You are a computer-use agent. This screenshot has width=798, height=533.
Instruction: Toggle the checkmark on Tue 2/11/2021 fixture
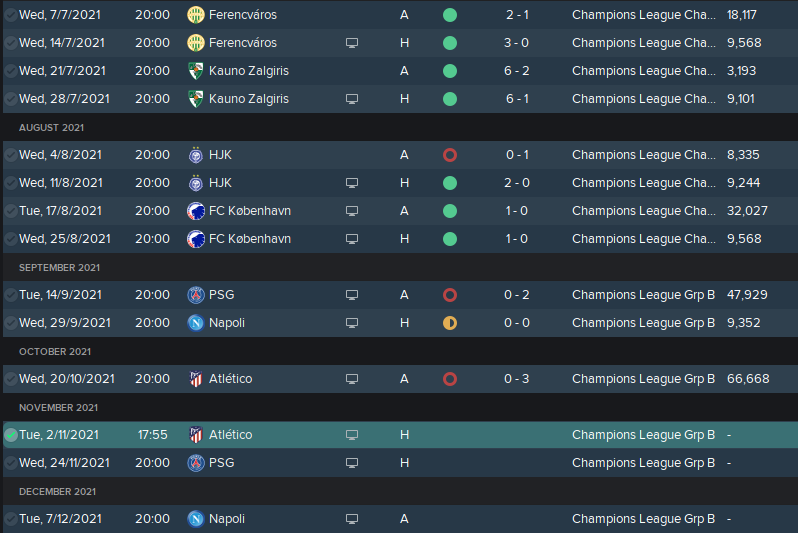pos(10,435)
